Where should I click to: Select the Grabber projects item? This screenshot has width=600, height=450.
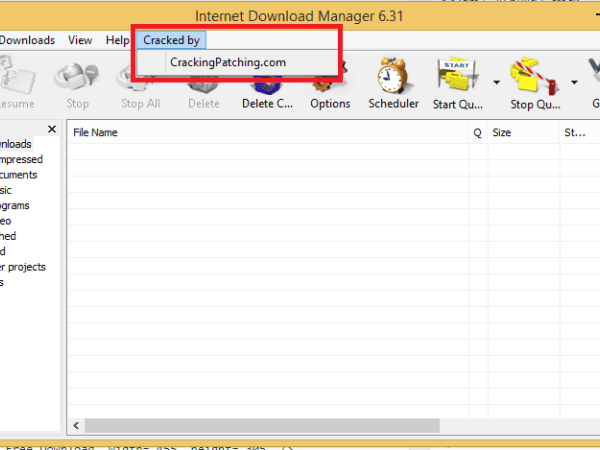point(23,267)
